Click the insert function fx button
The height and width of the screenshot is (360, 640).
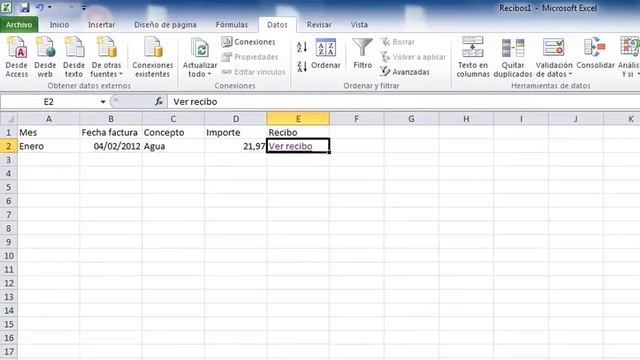[x=158, y=102]
